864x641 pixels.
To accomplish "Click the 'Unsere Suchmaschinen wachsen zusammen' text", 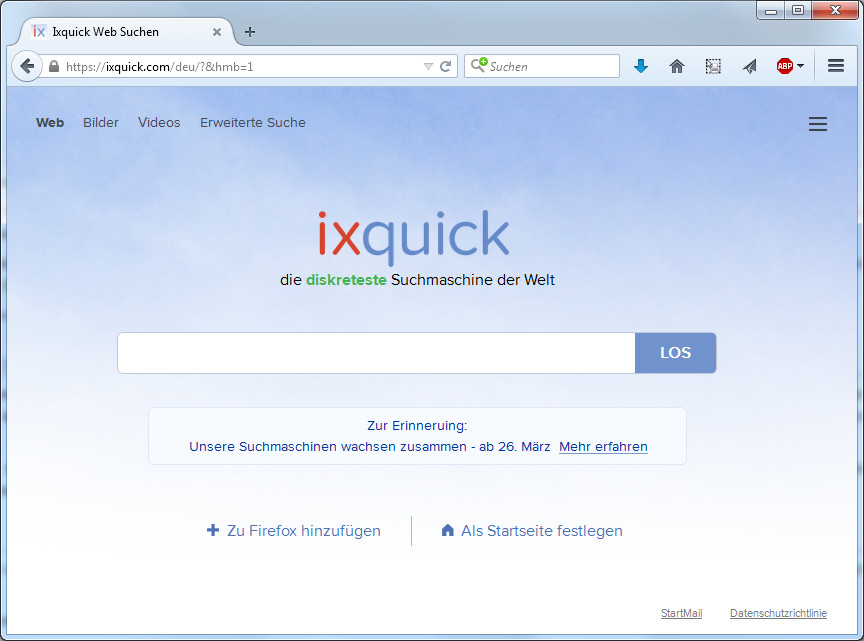I will pos(328,447).
